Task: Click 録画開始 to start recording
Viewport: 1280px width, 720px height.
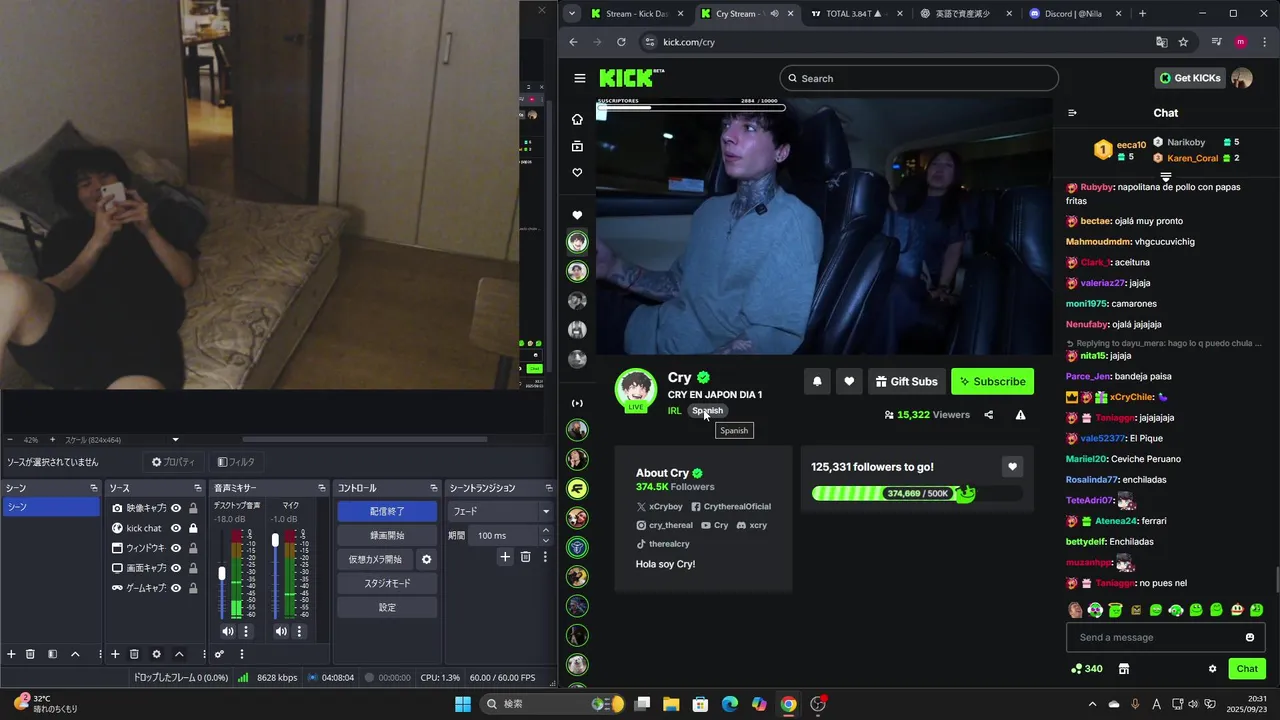Action: (387, 535)
